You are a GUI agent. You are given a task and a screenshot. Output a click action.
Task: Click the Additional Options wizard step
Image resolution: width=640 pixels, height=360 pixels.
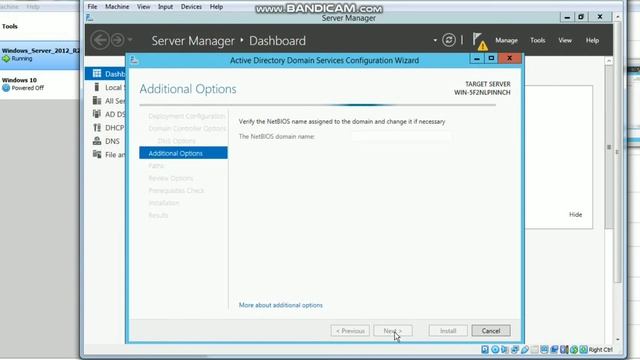click(183, 153)
